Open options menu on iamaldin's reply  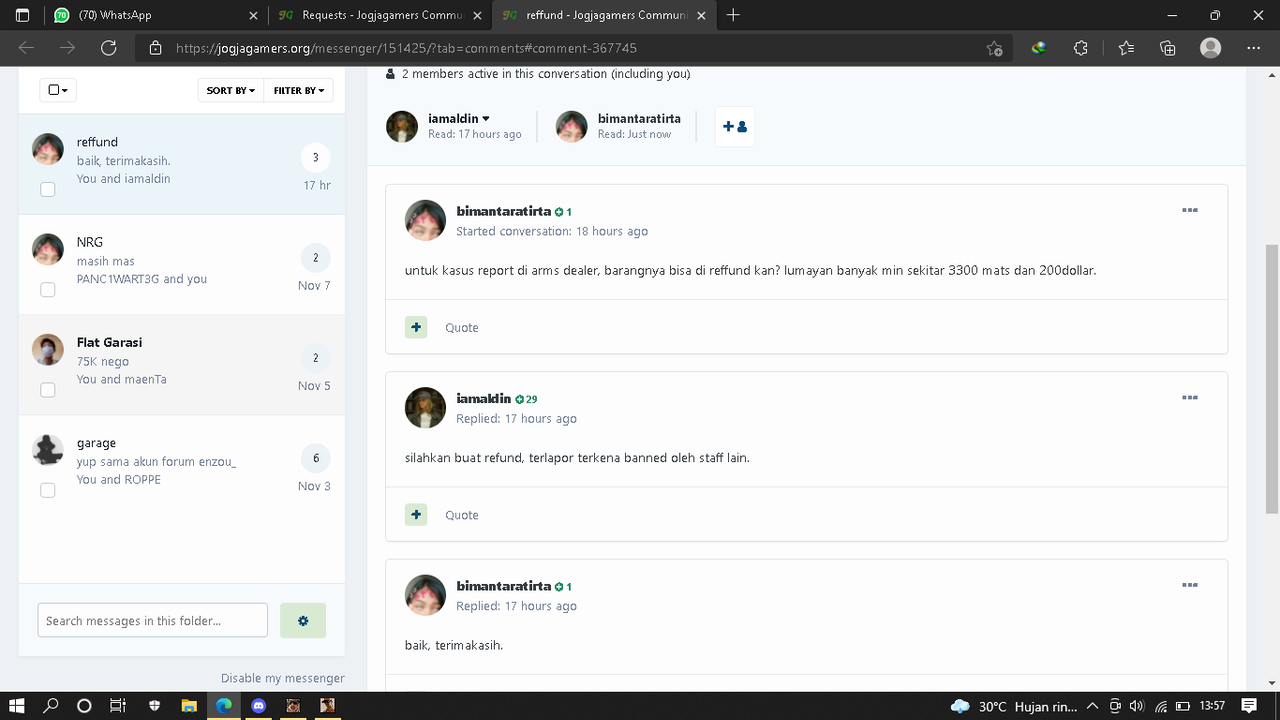click(1190, 397)
